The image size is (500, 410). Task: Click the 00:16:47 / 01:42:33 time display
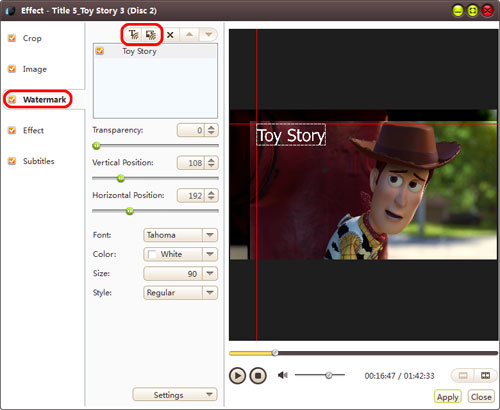tap(399, 376)
